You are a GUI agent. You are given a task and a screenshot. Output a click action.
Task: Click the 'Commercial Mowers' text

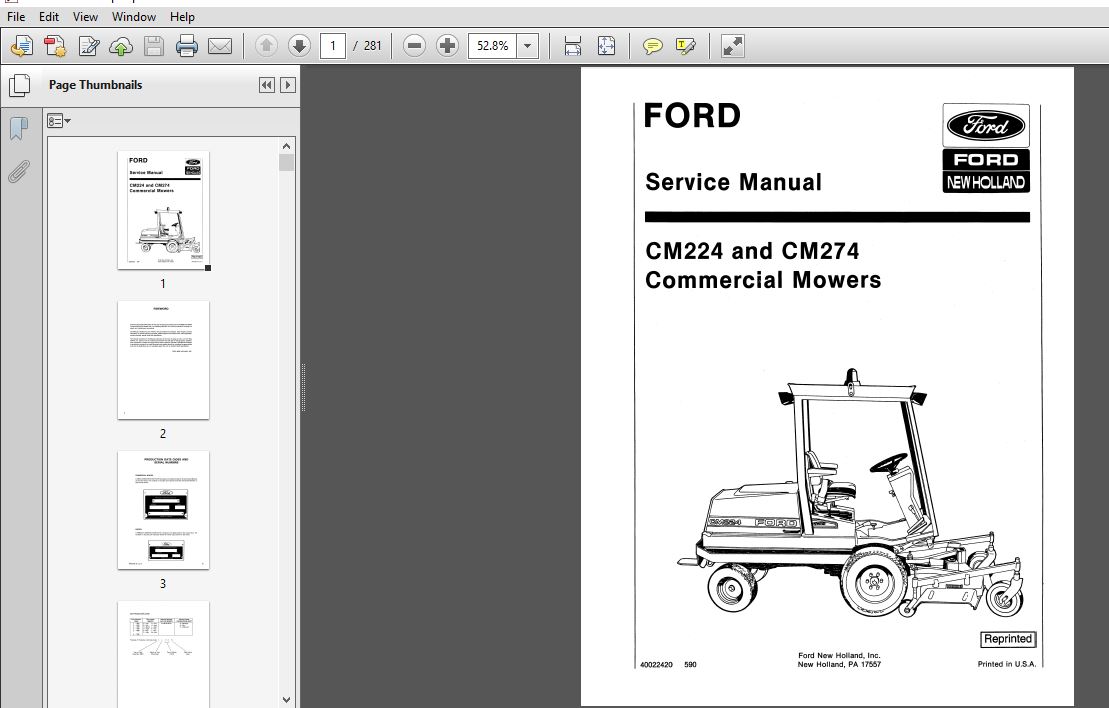pyautogui.click(x=763, y=280)
